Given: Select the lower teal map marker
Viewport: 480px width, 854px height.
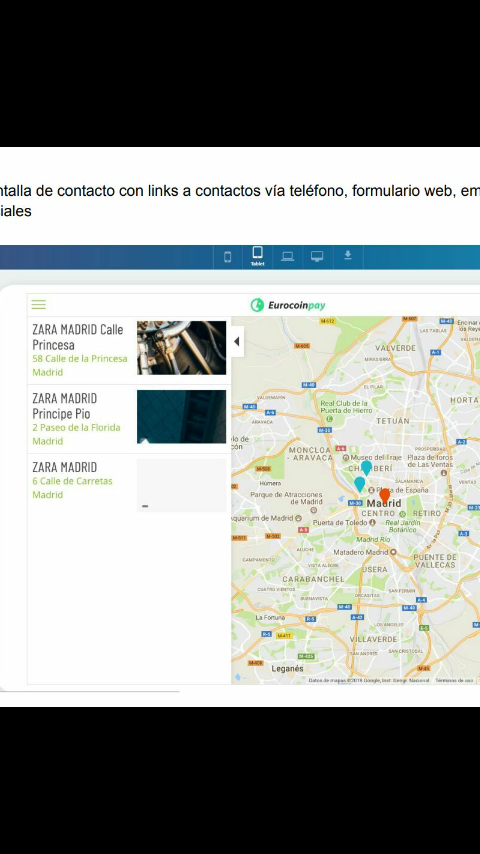Looking at the screenshot, I should pos(360,484).
